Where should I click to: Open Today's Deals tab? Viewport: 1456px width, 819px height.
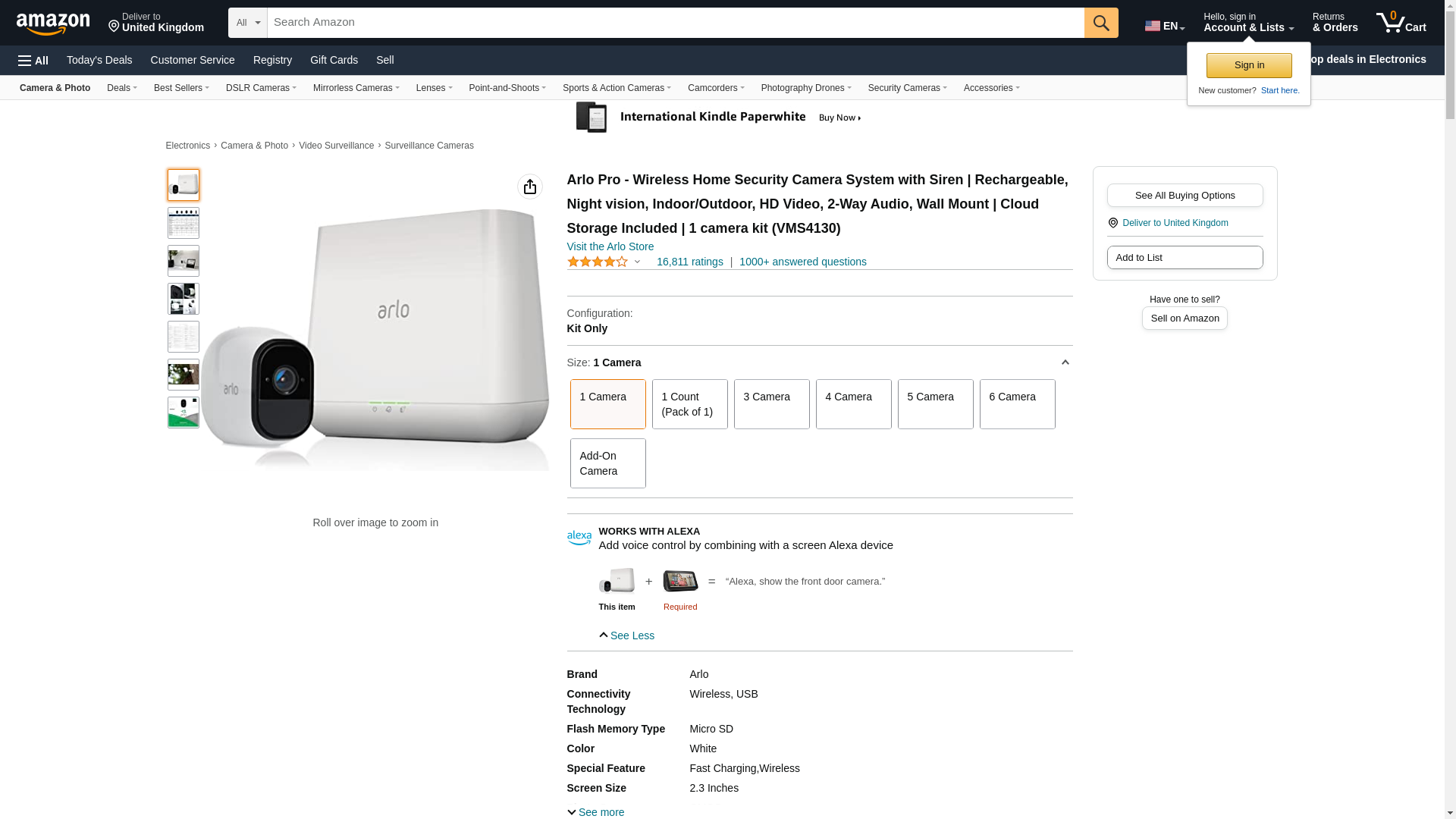click(x=99, y=60)
